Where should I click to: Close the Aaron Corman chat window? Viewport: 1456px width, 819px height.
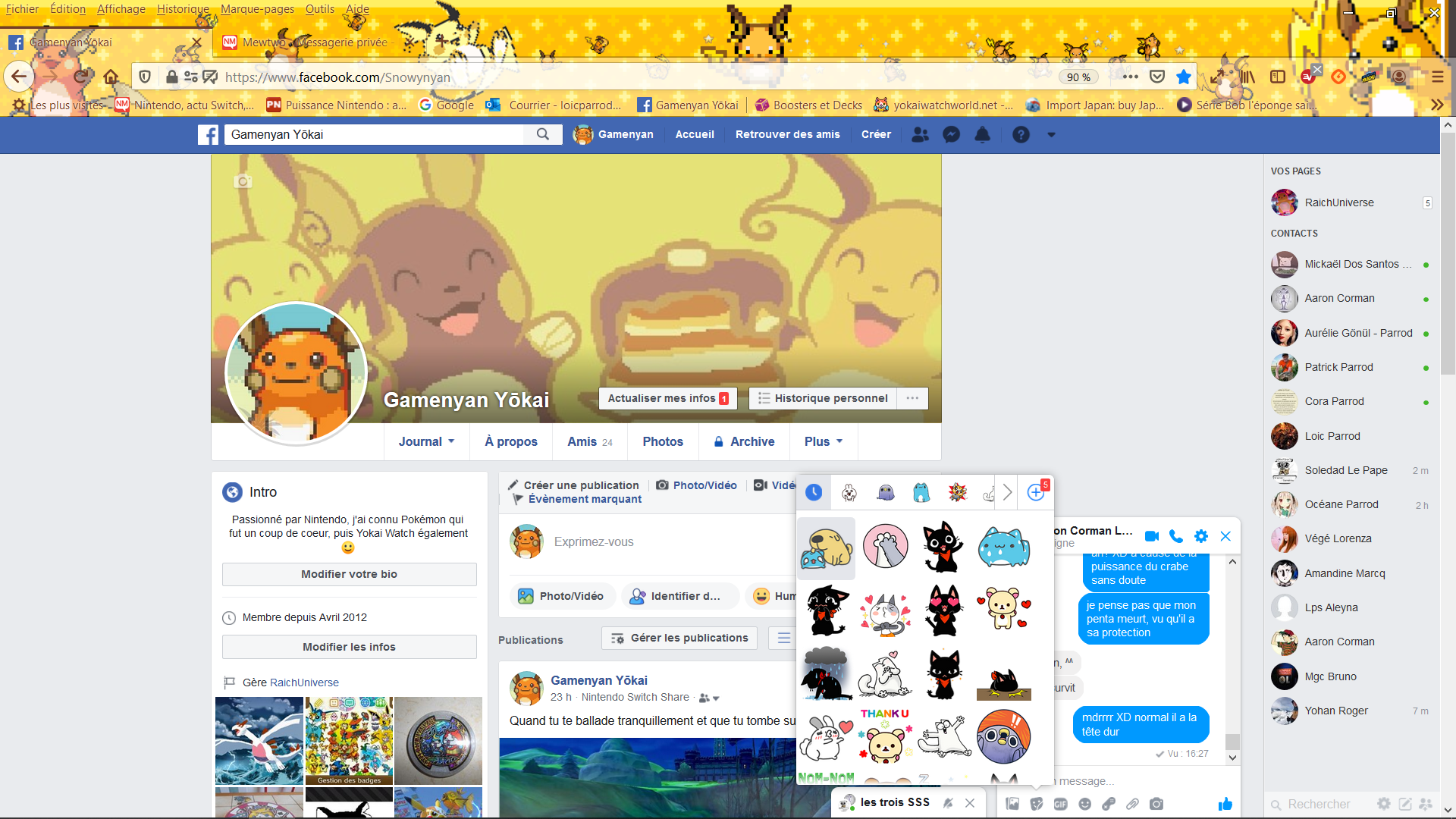tap(1225, 536)
